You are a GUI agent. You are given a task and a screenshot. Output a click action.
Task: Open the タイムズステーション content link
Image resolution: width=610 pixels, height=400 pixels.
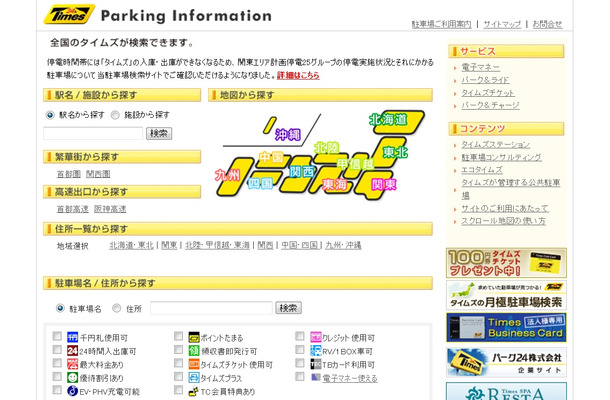coord(495,144)
